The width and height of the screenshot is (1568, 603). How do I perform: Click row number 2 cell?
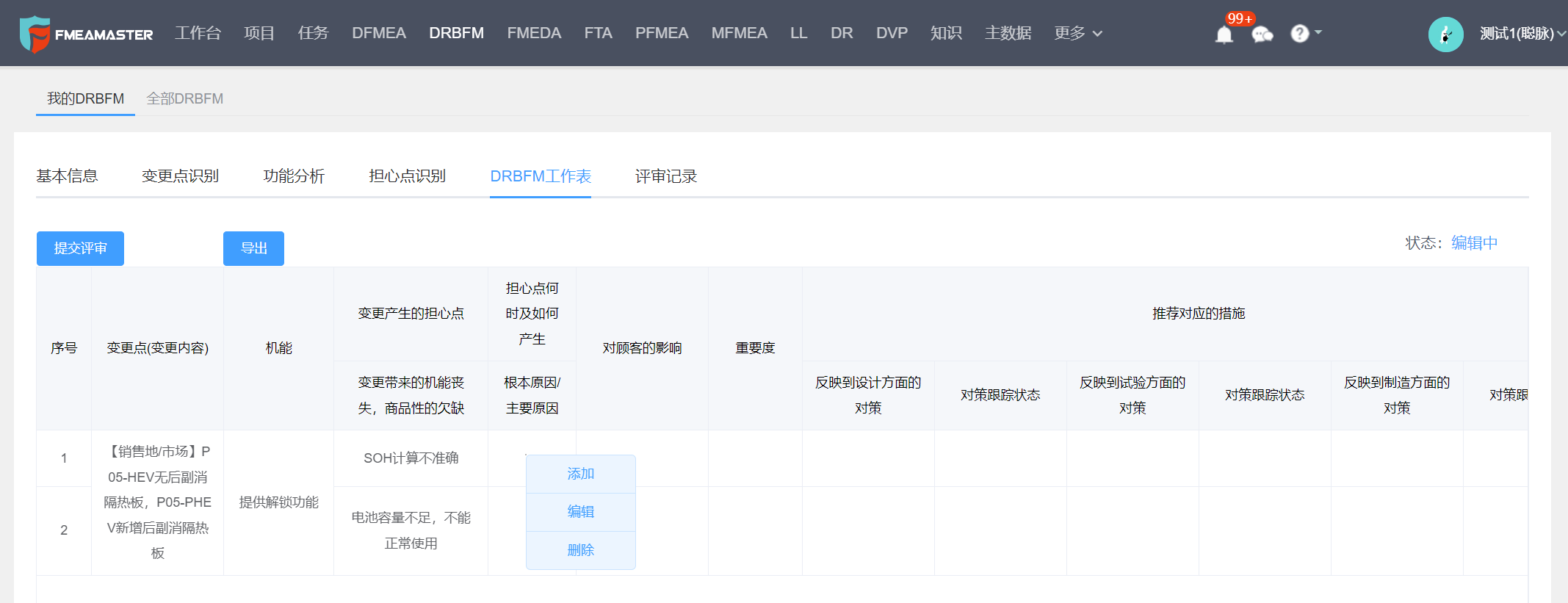point(64,530)
